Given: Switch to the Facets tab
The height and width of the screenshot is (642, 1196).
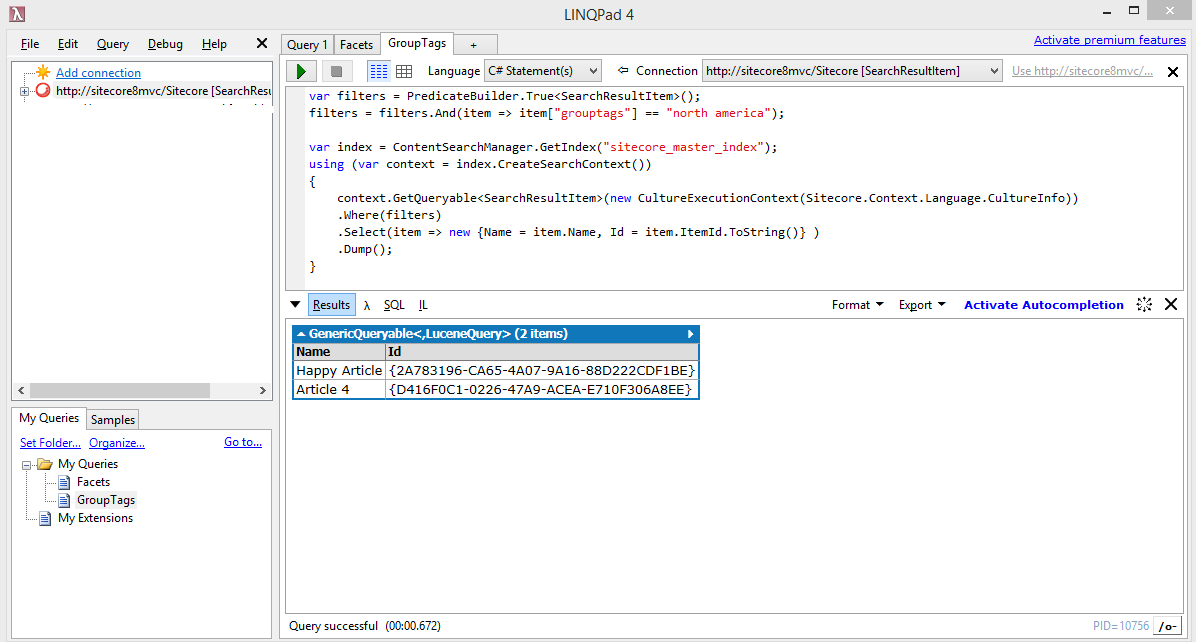Looking at the screenshot, I should coord(356,45).
